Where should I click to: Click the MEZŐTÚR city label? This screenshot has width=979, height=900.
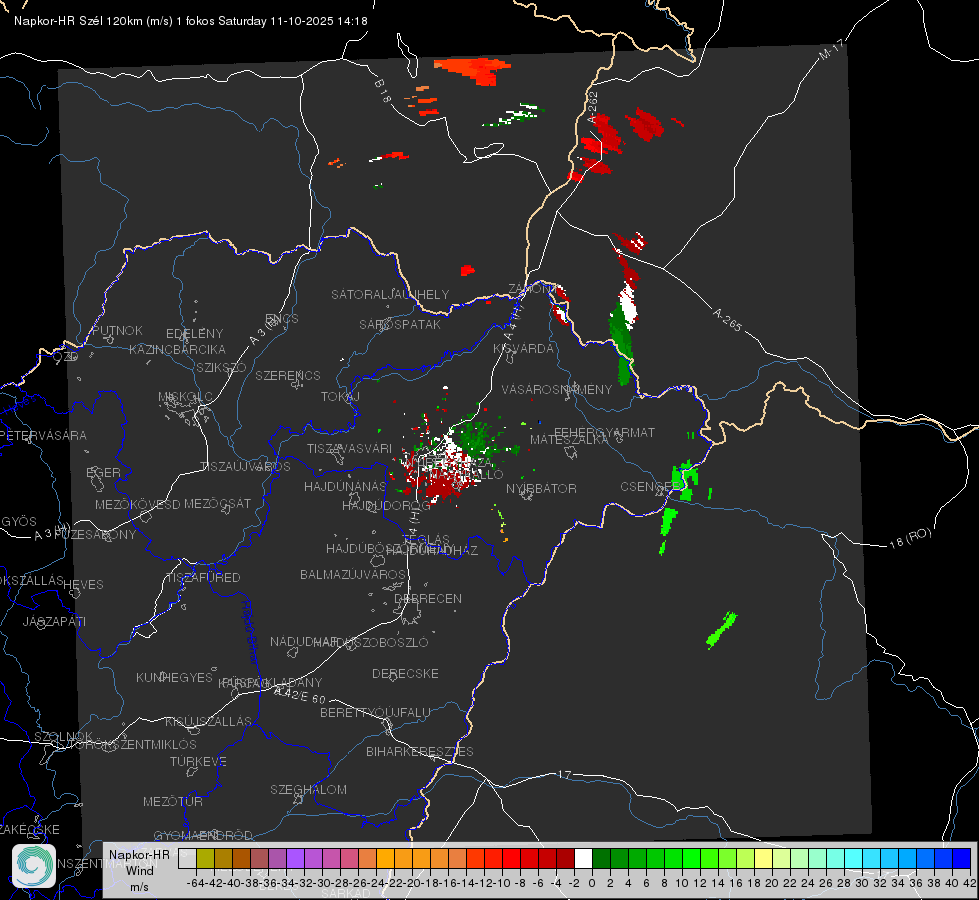172,801
